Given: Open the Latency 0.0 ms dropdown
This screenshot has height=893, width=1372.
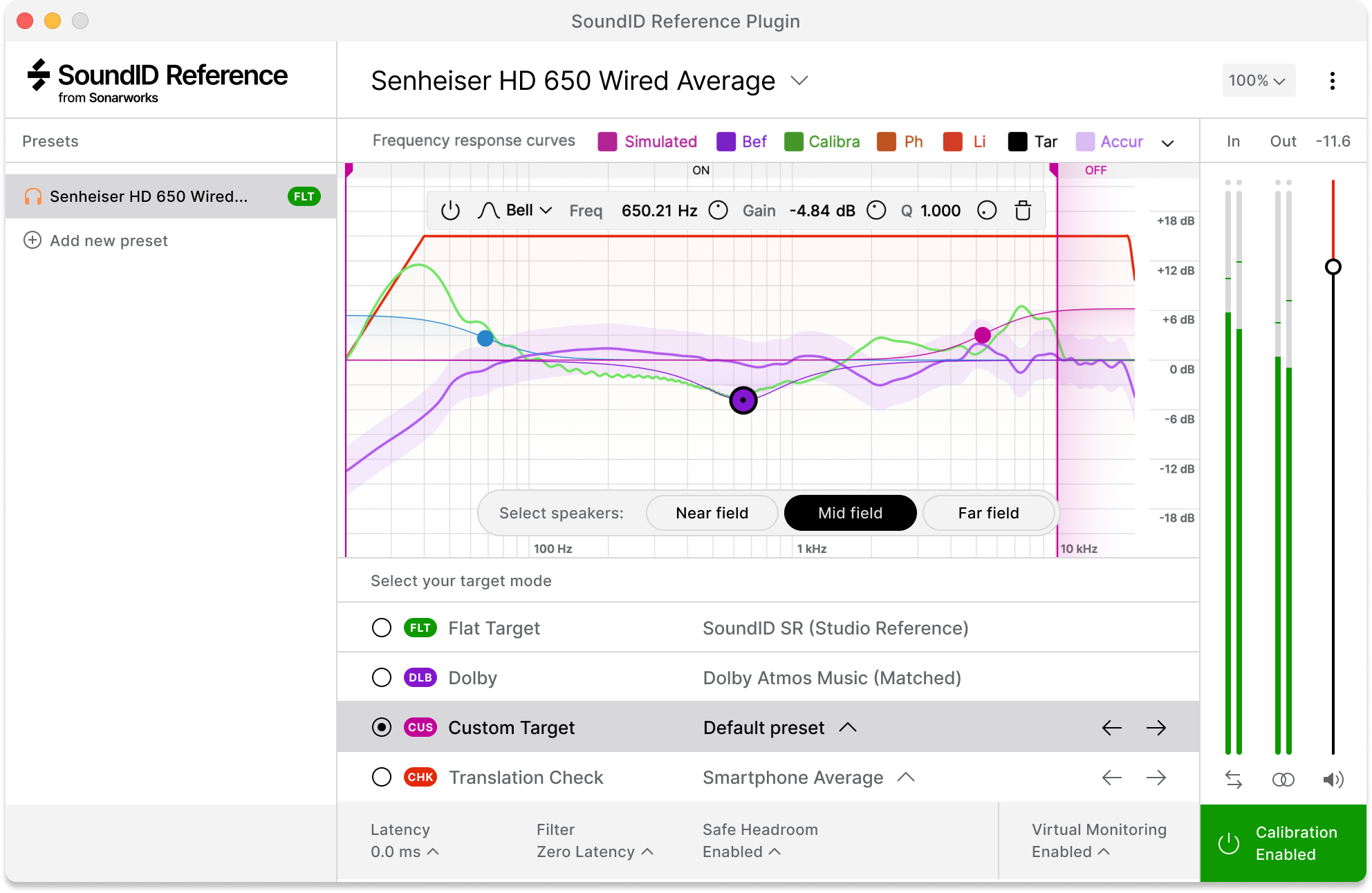Looking at the screenshot, I should tap(405, 852).
